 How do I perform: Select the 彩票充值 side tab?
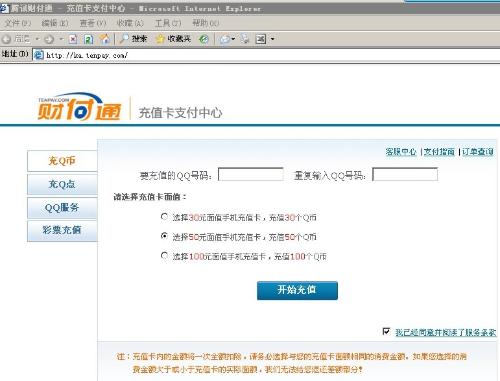pyautogui.click(x=62, y=230)
